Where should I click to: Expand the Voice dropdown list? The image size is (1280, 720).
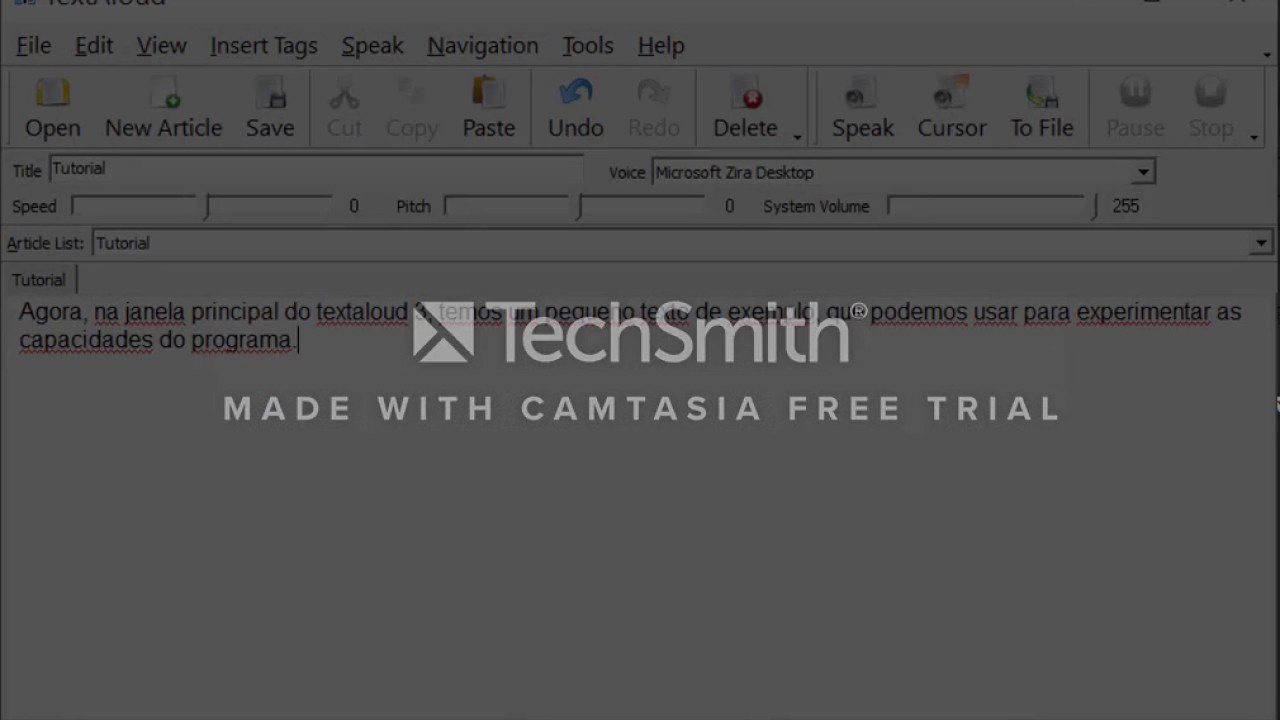point(1143,172)
